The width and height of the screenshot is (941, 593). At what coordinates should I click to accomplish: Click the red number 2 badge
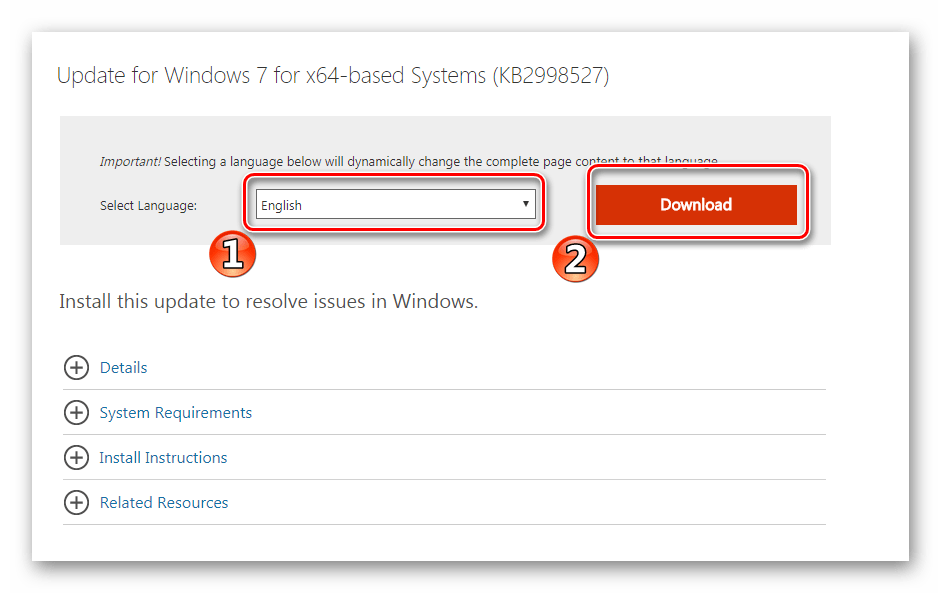[x=575, y=257]
